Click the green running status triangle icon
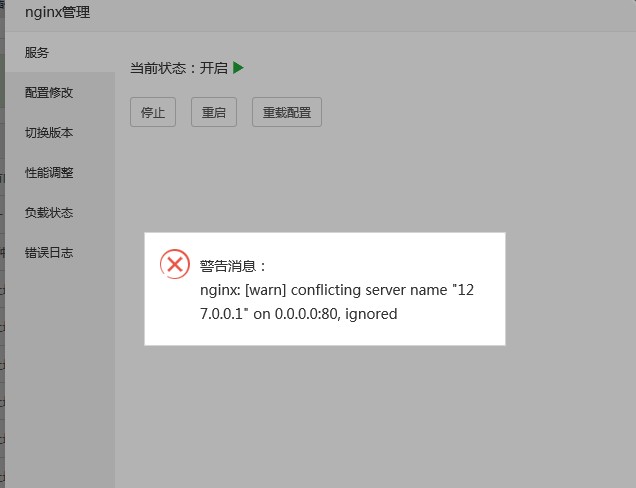 click(238, 67)
